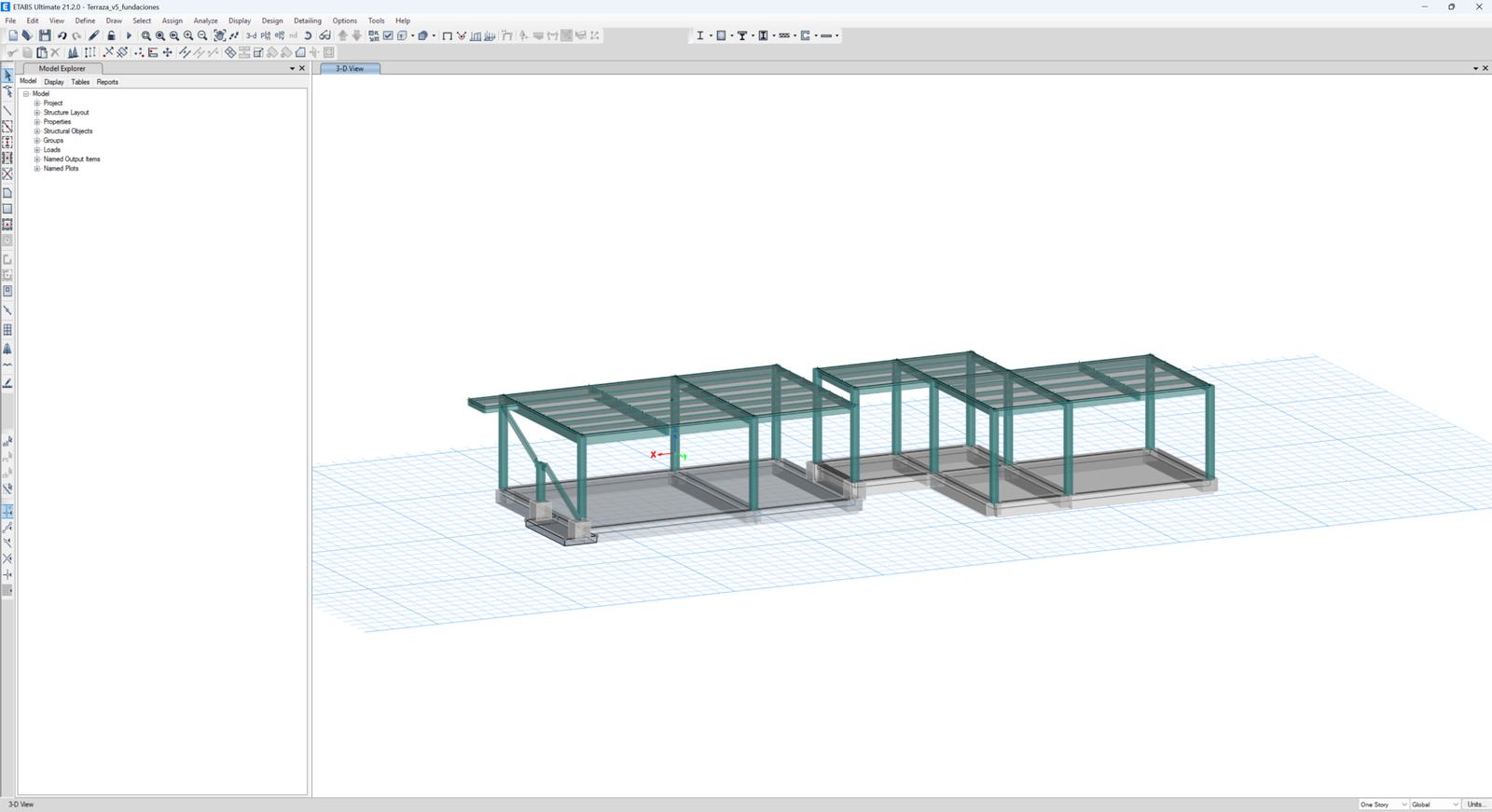
Task: Click the Rotate 3D view icon
Action: 308,35
